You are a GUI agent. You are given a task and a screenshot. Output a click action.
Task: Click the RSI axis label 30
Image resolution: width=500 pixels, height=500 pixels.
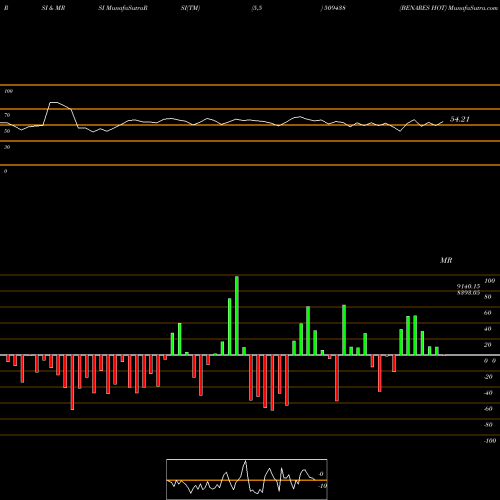7,147
